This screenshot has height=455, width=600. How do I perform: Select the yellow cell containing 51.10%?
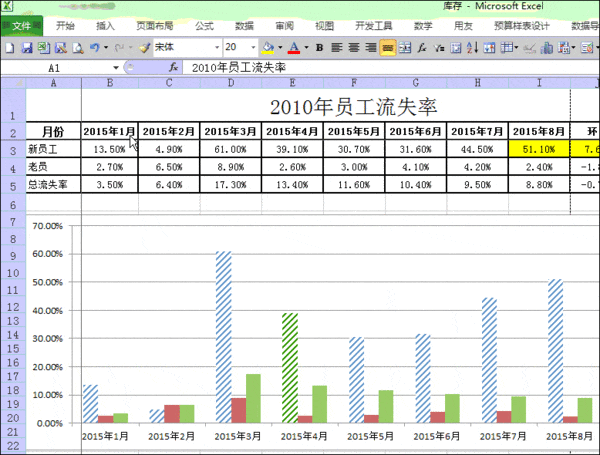pos(539,149)
